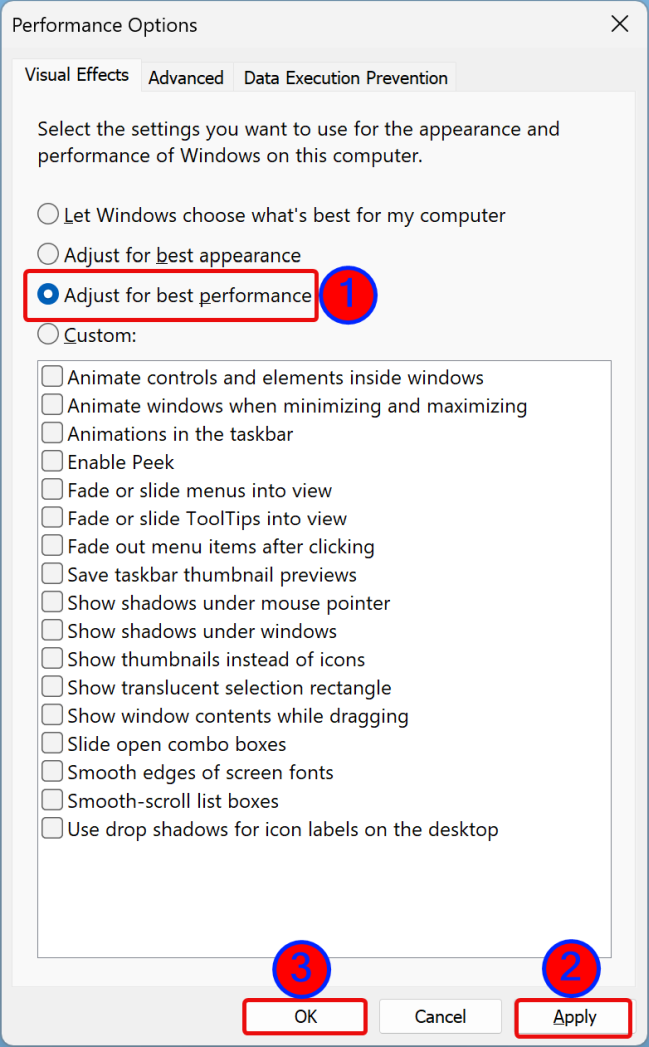
Task: Select 'Adjust for best performance' option
Action: click(x=48, y=295)
